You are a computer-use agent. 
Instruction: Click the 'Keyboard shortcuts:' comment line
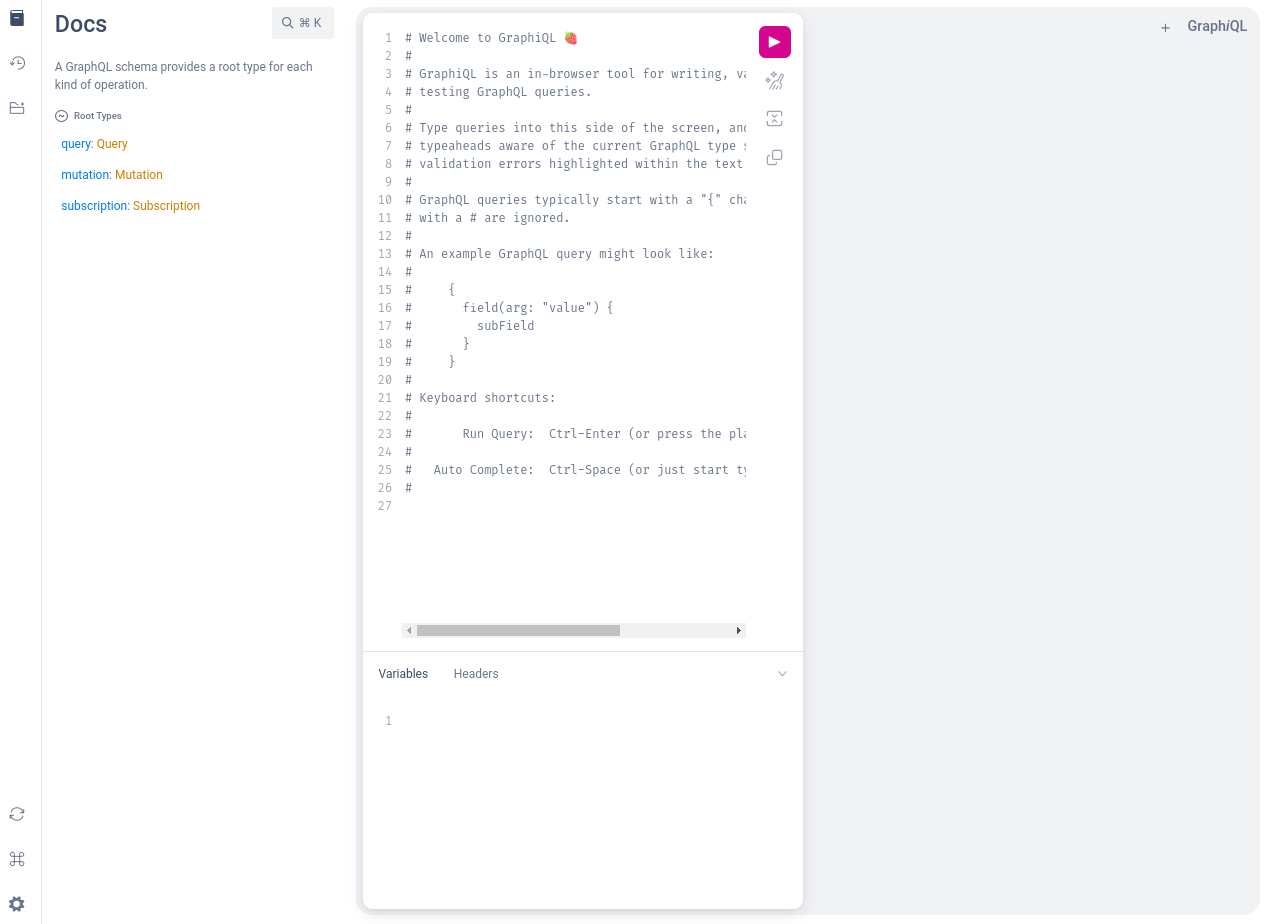[480, 398]
